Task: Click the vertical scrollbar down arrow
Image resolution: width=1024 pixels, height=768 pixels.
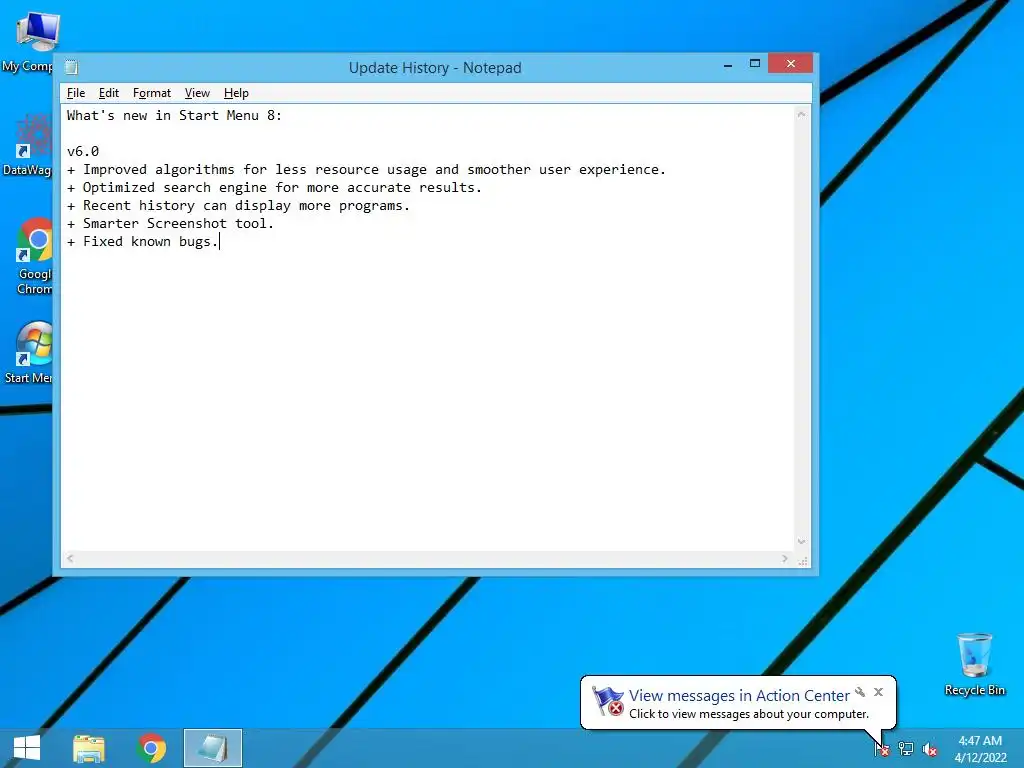Action: (x=801, y=542)
